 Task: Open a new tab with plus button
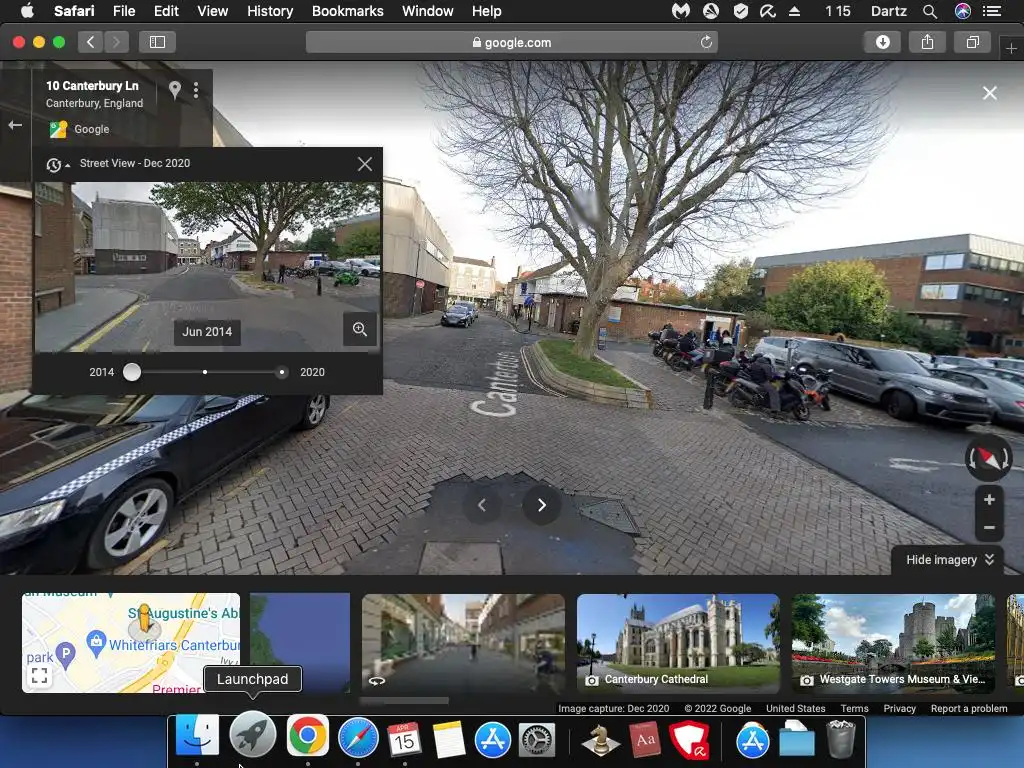[1011, 48]
